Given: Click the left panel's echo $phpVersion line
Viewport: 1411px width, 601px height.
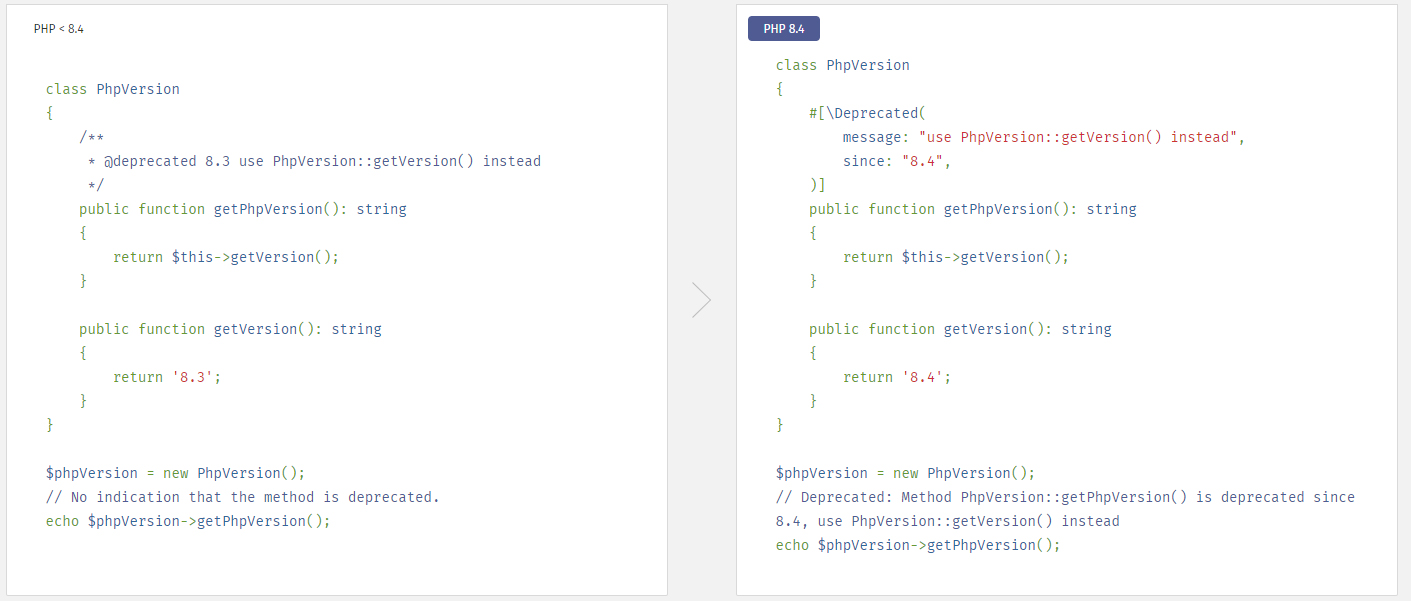Looking at the screenshot, I should tap(188, 521).
